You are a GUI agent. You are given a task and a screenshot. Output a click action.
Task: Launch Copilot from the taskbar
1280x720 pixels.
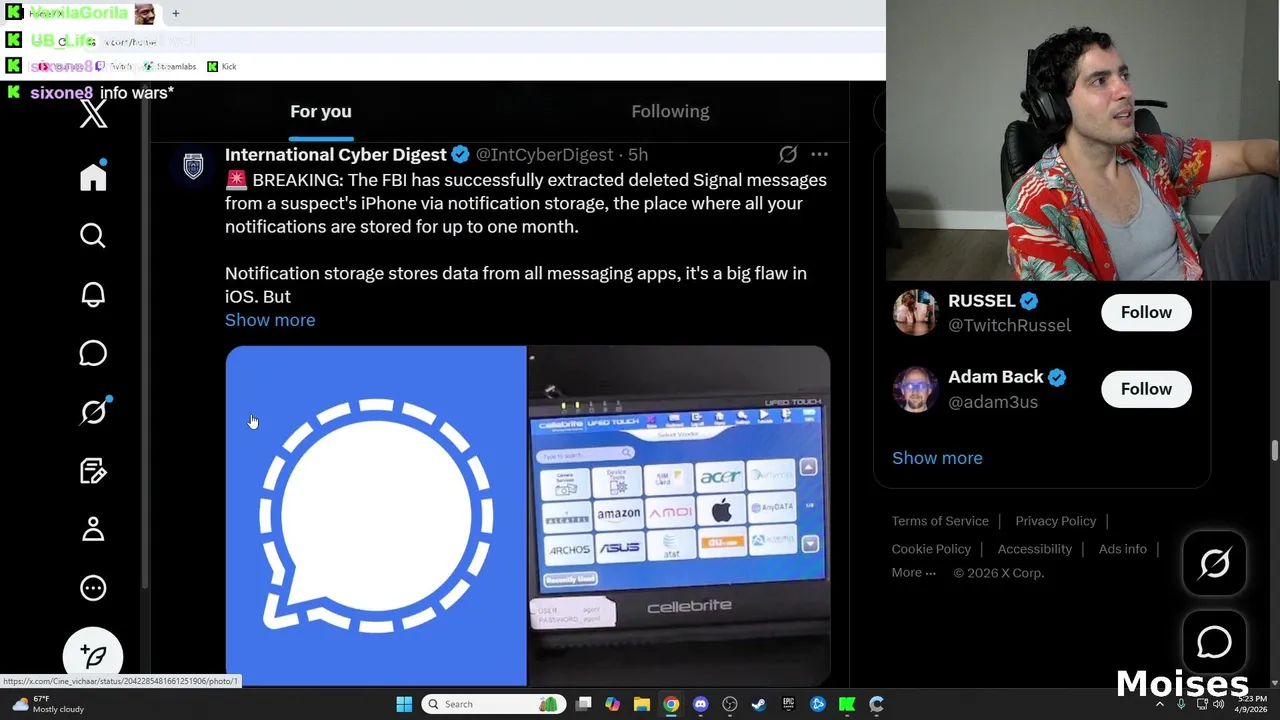(613, 704)
